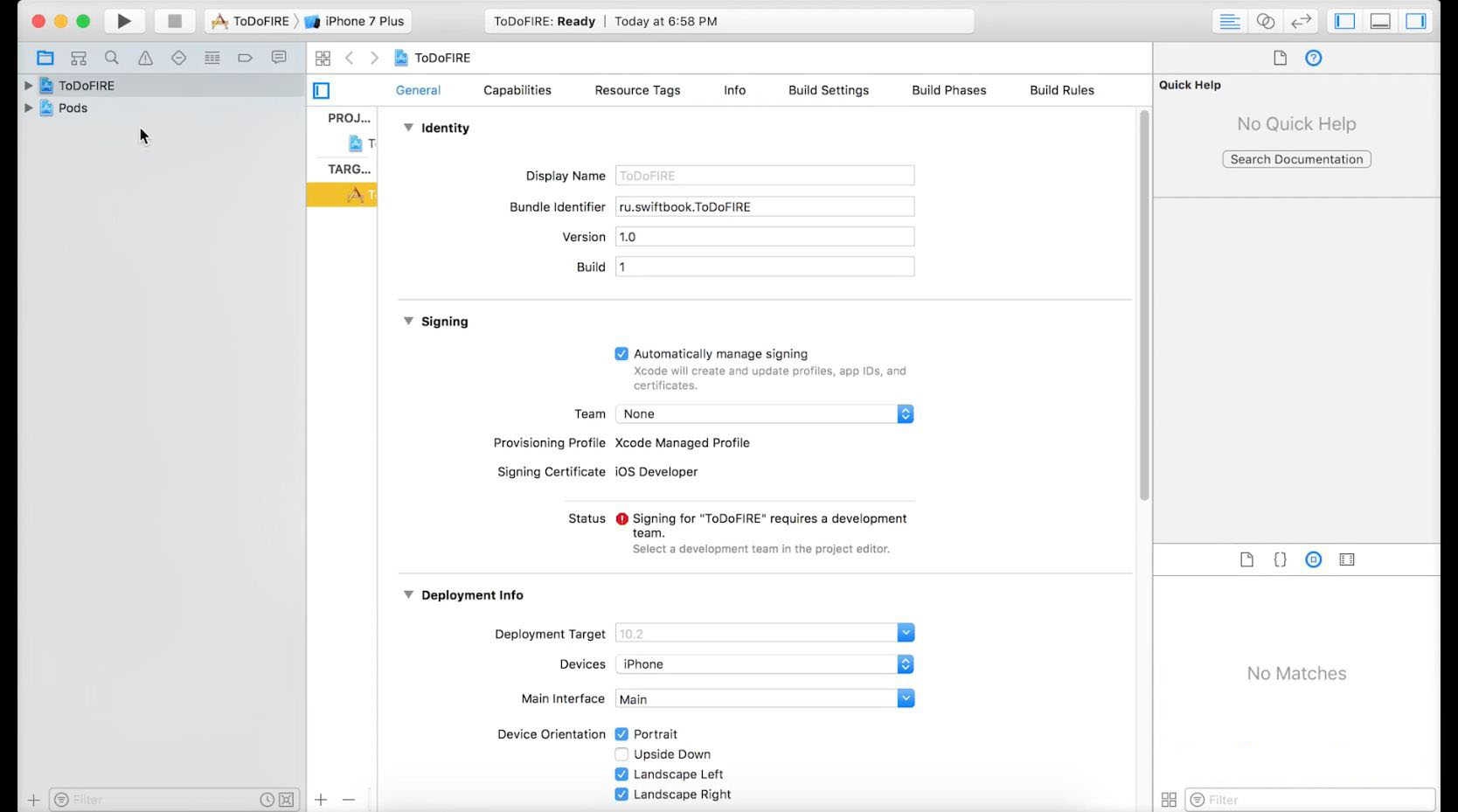Open the Test navigator diamond icon
1458x812 pixels.
click(x=178, y=58)
